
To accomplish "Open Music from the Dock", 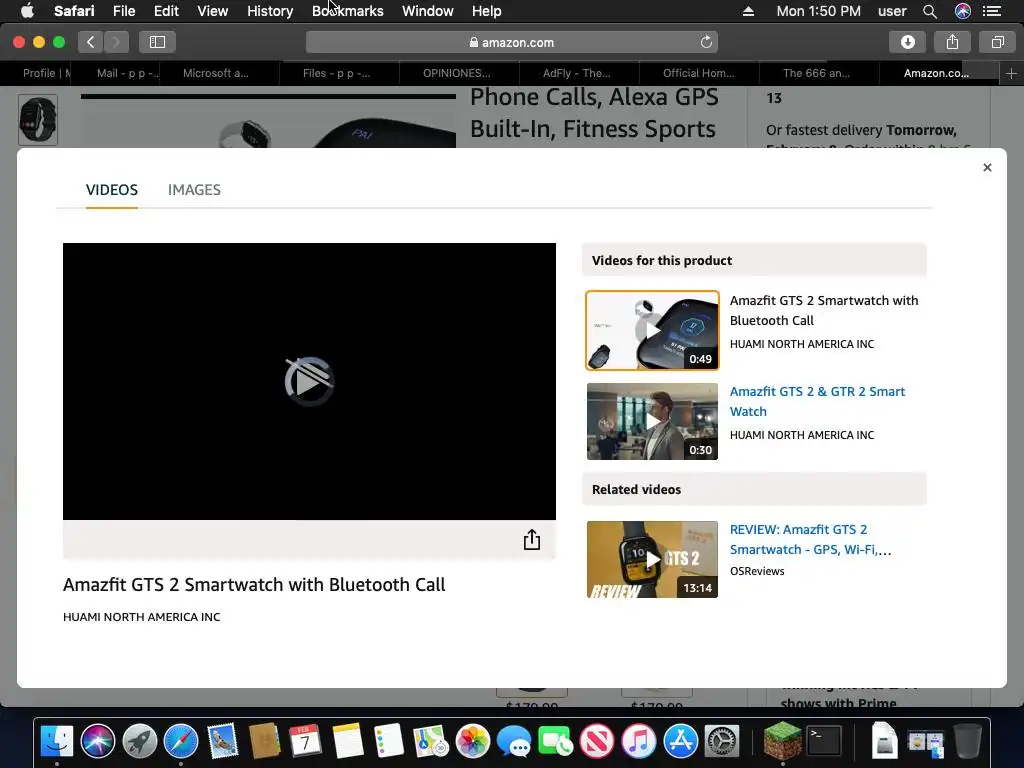I will 639,741.
